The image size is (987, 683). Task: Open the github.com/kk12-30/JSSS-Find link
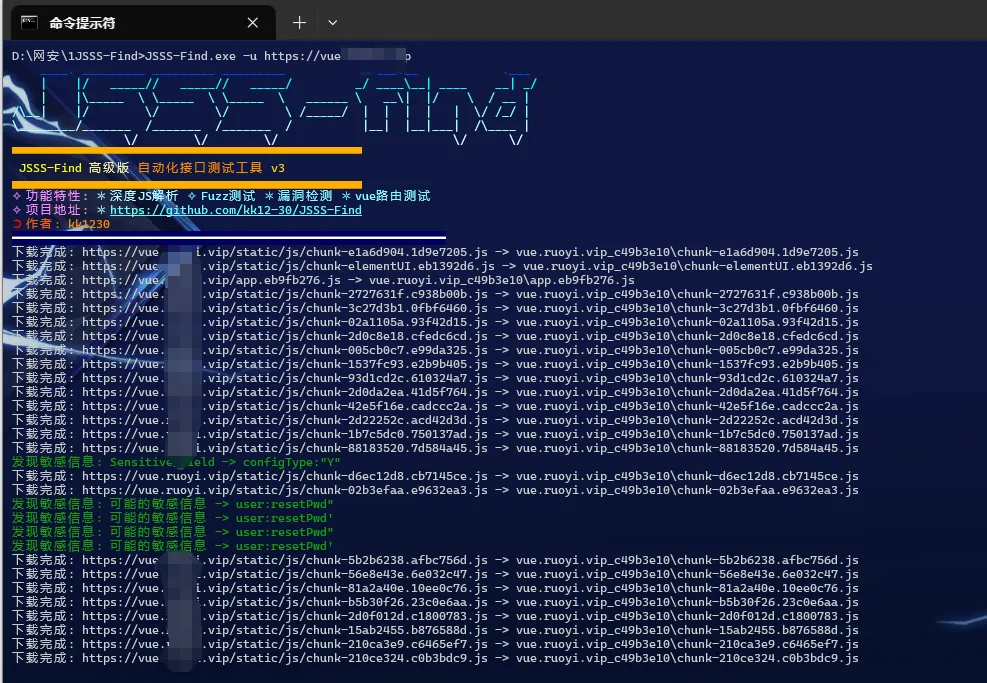point(235,210)
